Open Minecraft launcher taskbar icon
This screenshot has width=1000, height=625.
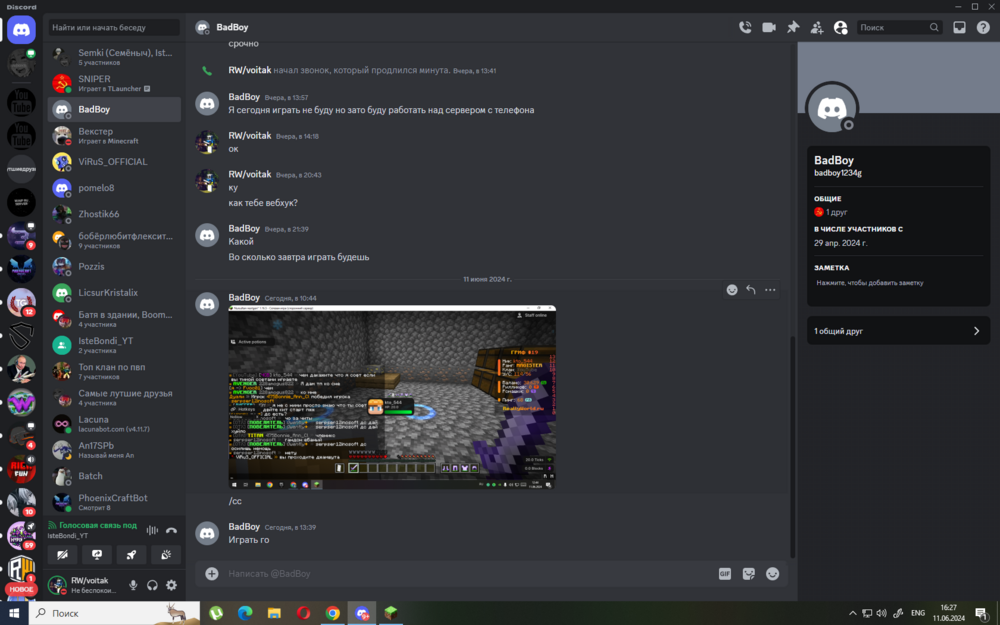point(391,613)
